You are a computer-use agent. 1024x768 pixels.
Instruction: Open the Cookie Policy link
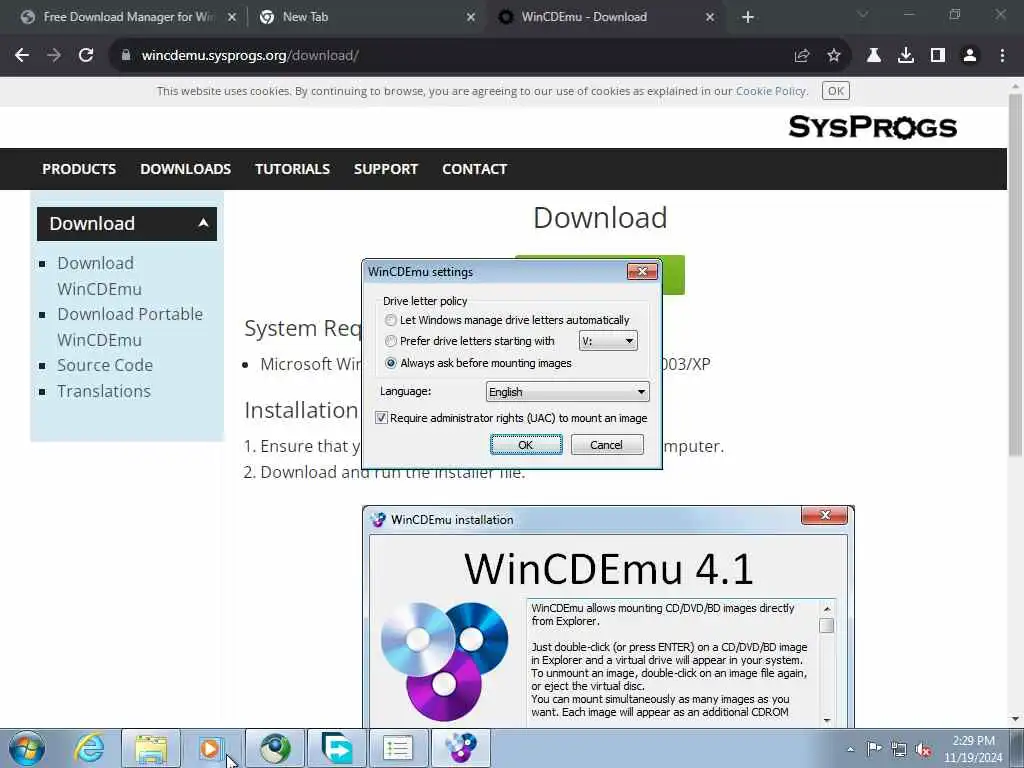[771, 91]
